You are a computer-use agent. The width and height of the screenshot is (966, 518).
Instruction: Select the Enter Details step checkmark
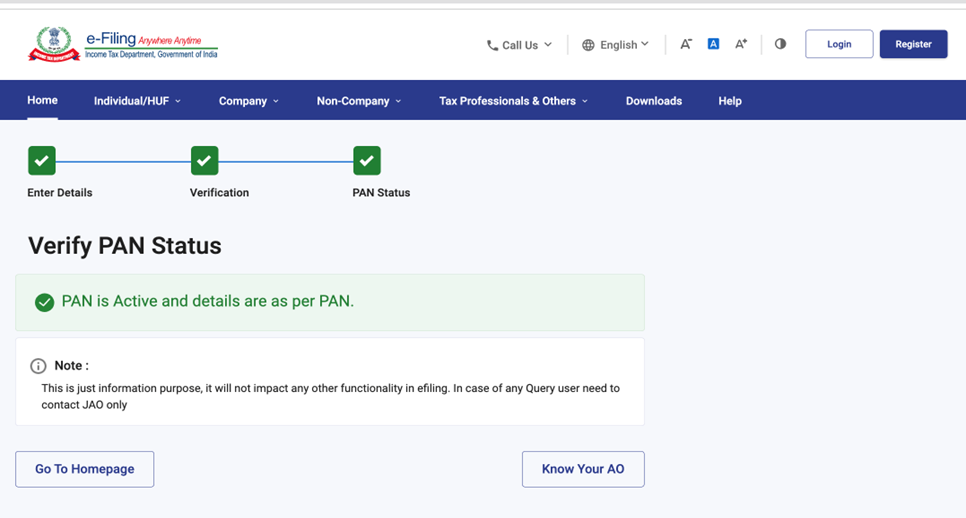(41, 160)
